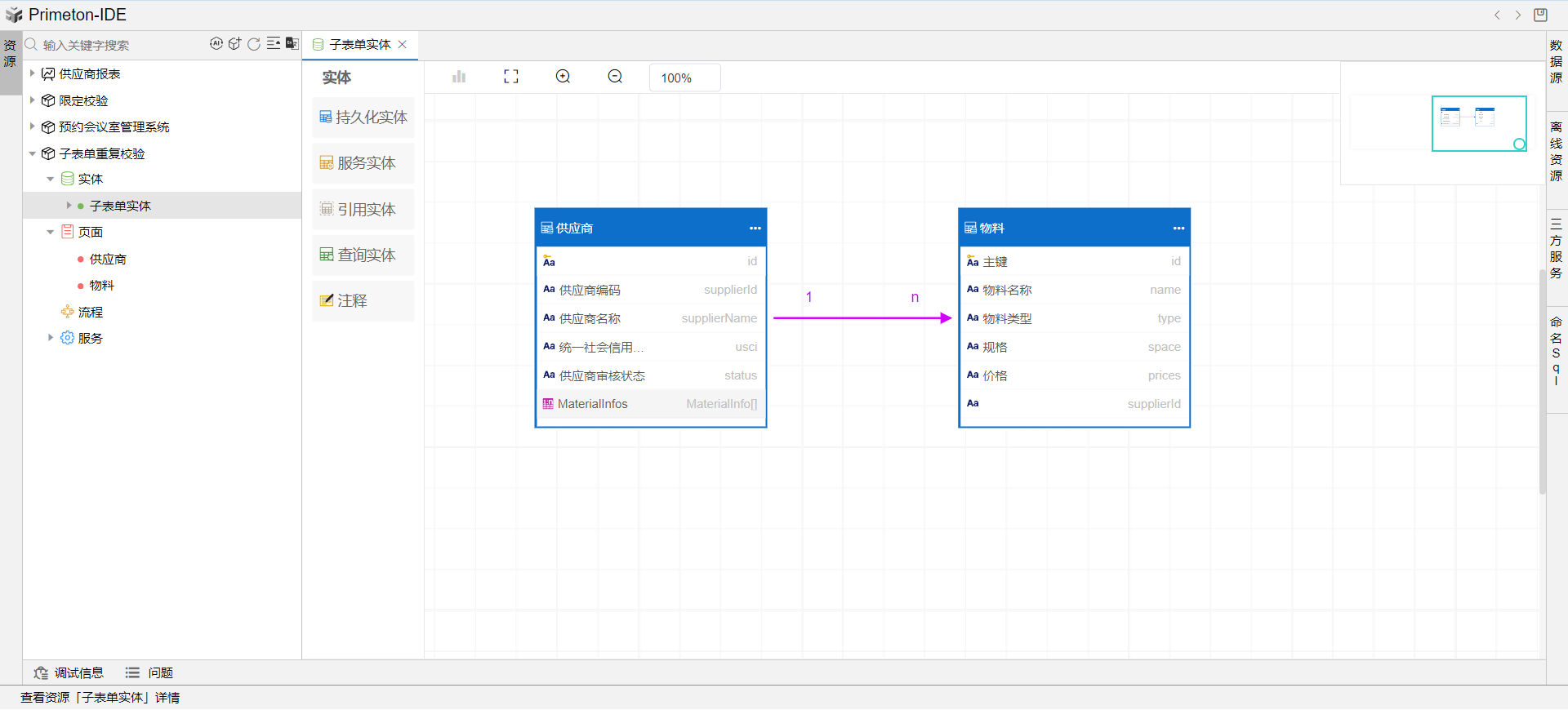Expand the 供应商报表 tree node
The image size is (1568, 710).
click(x=33, y=73)
